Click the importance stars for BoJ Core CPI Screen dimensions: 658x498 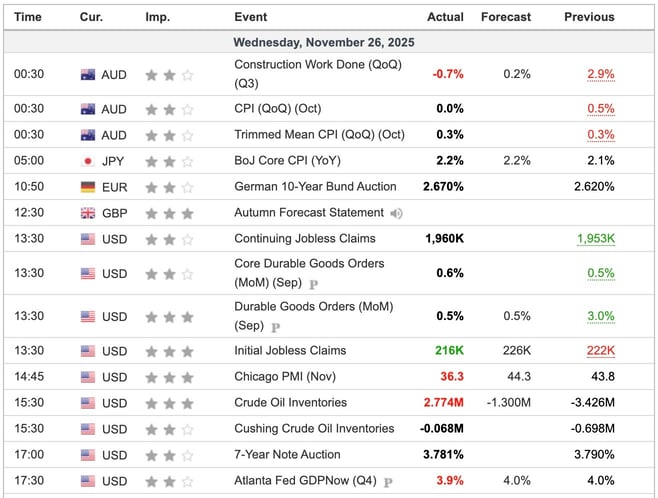coord(169,161)
